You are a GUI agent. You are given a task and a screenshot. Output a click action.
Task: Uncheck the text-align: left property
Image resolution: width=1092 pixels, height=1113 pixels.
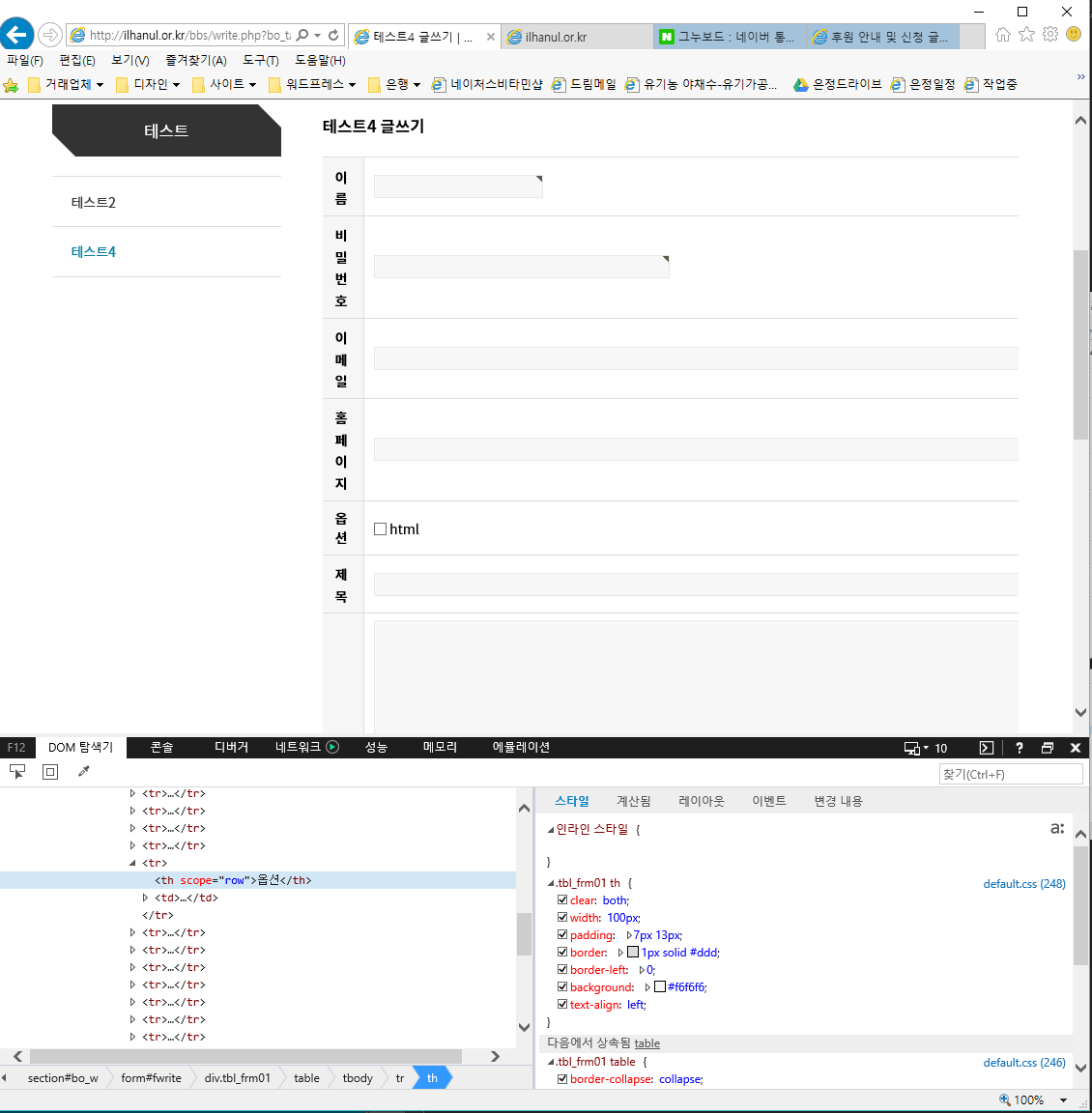pyautogui.click(x=562, y=1005)
